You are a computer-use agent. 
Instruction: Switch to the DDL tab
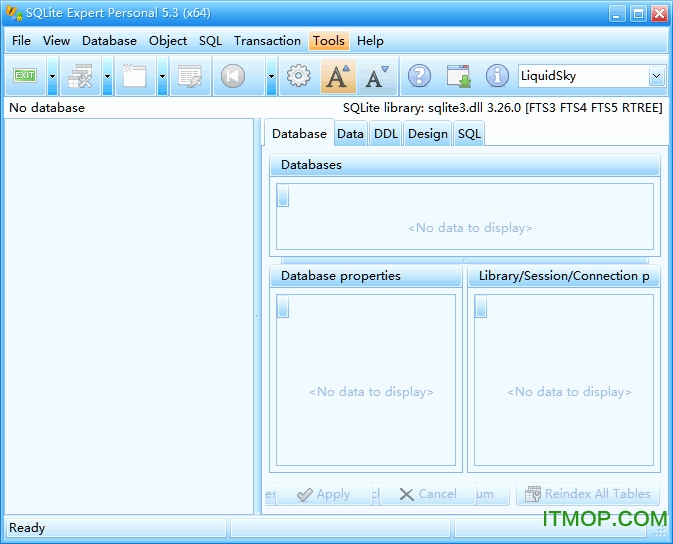386,134
